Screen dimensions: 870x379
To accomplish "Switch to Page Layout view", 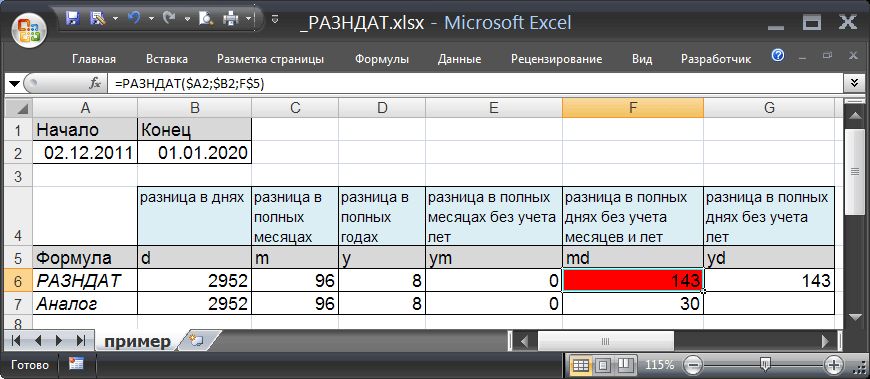I will 603,365.
